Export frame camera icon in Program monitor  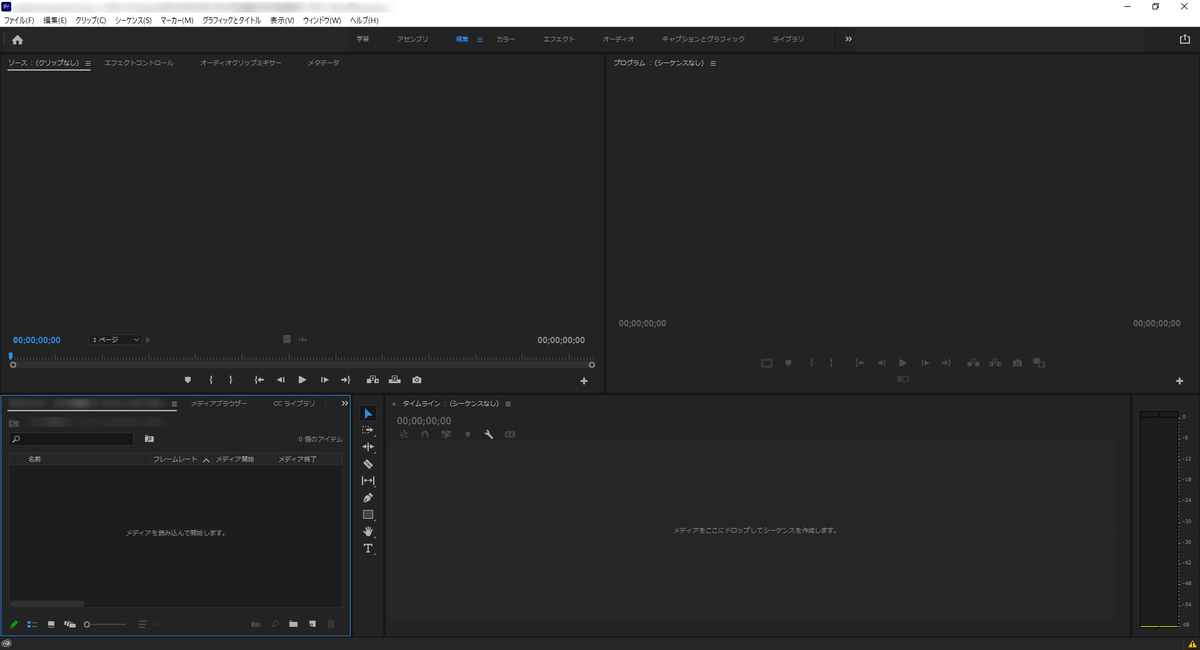1017,363
